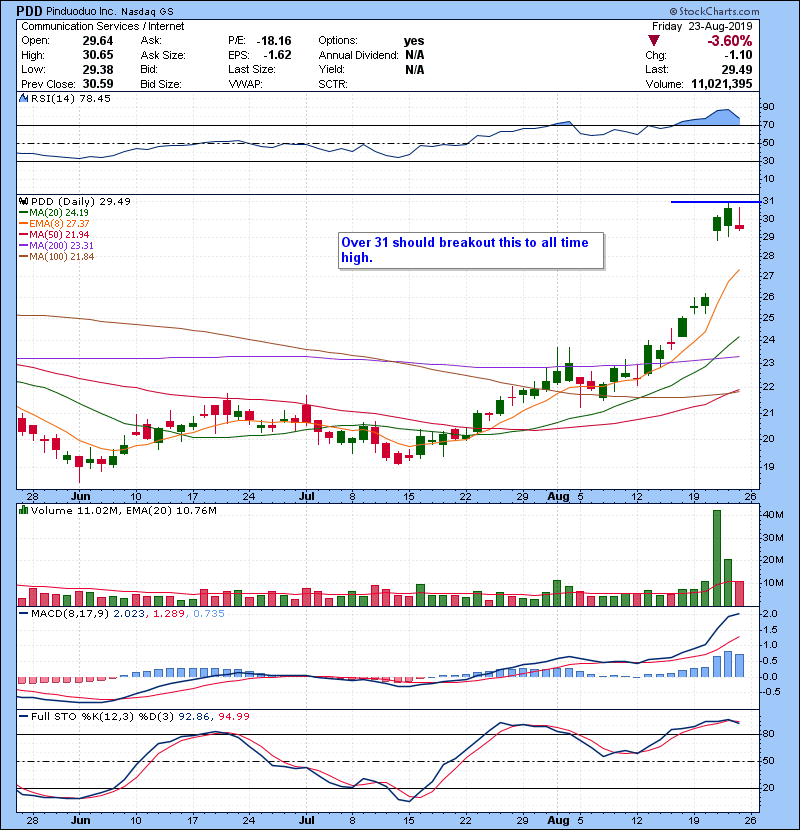Click the StockCharts.com watermark link
This screenshot has height=830, width=800.
click(714, 11)
